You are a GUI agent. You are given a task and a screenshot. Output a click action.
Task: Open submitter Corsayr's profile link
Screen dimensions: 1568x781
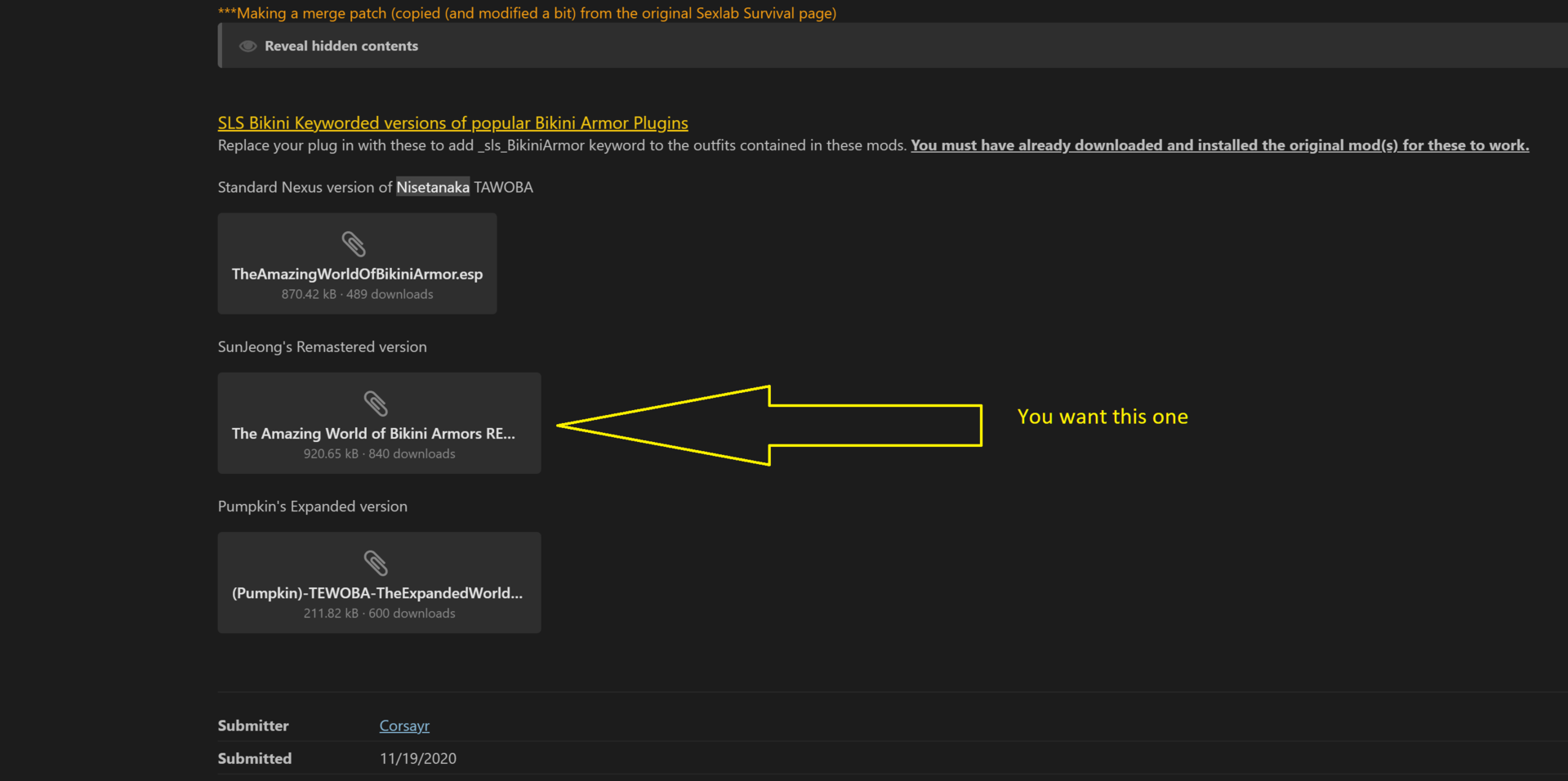(404, 725)
